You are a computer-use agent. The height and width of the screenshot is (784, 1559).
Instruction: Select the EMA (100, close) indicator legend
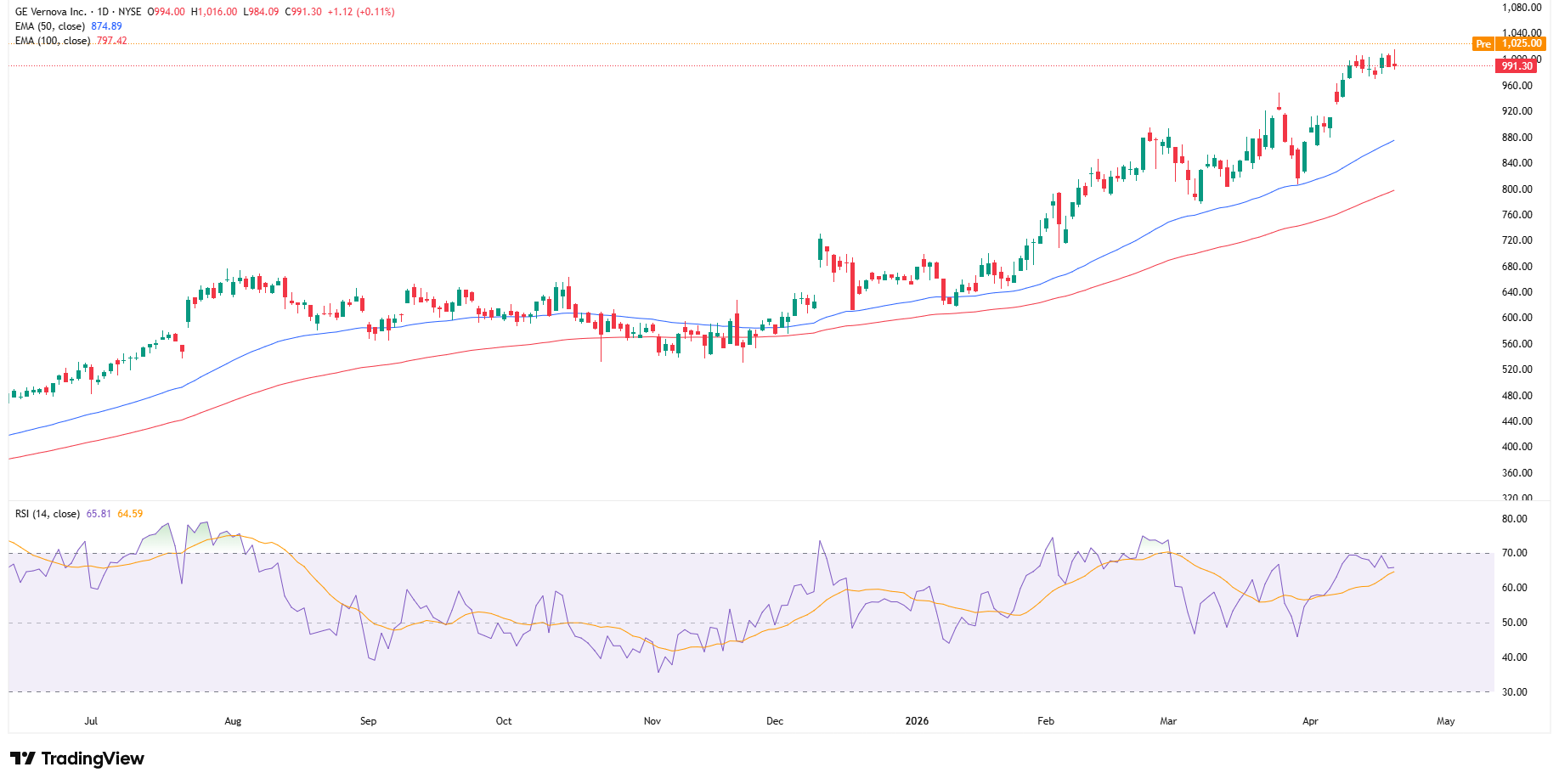pyautogui.click(x=53, y=41)
